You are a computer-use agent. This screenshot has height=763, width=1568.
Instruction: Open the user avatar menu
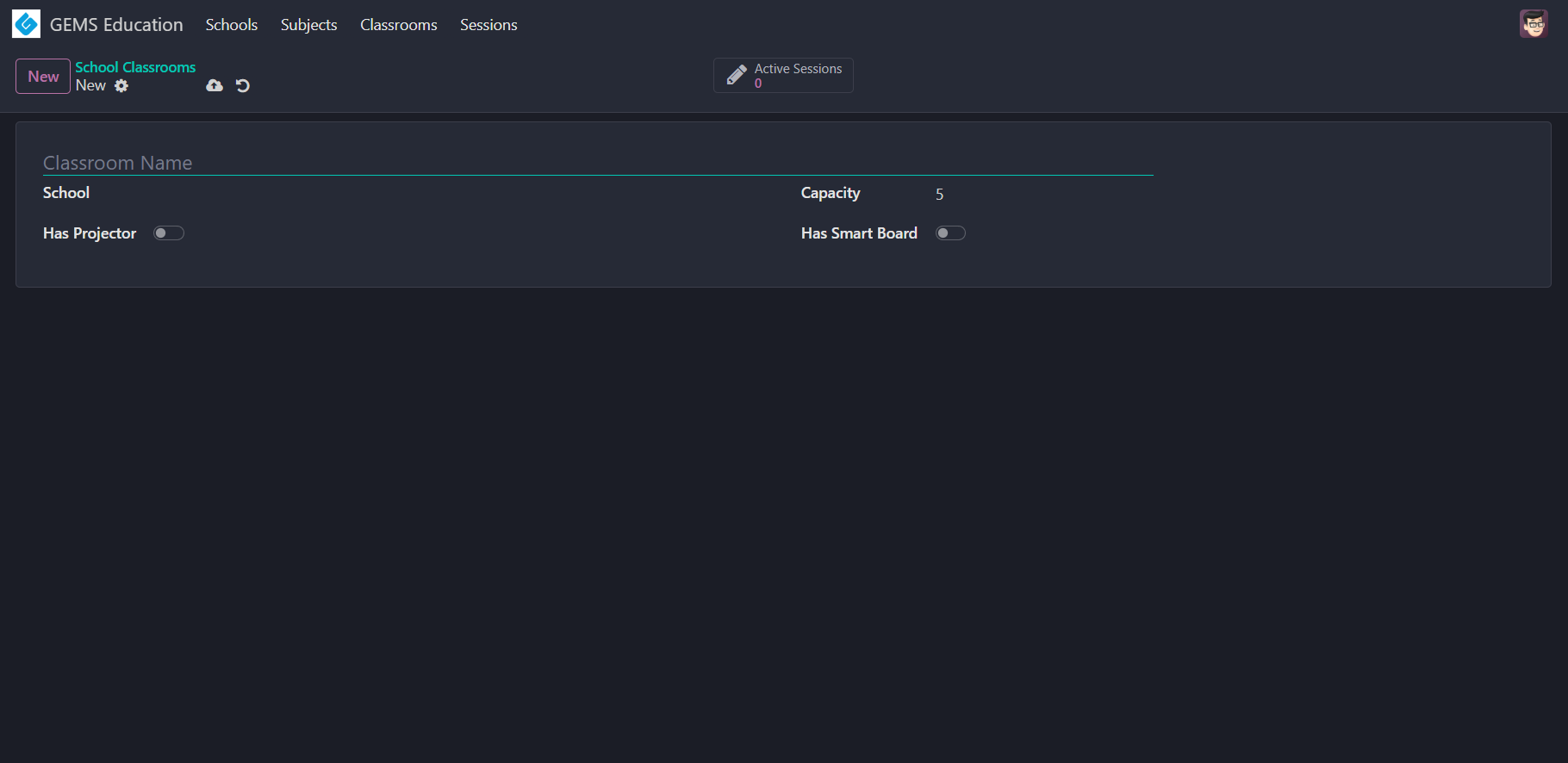pyautogui.click(x=1533, y=24)
